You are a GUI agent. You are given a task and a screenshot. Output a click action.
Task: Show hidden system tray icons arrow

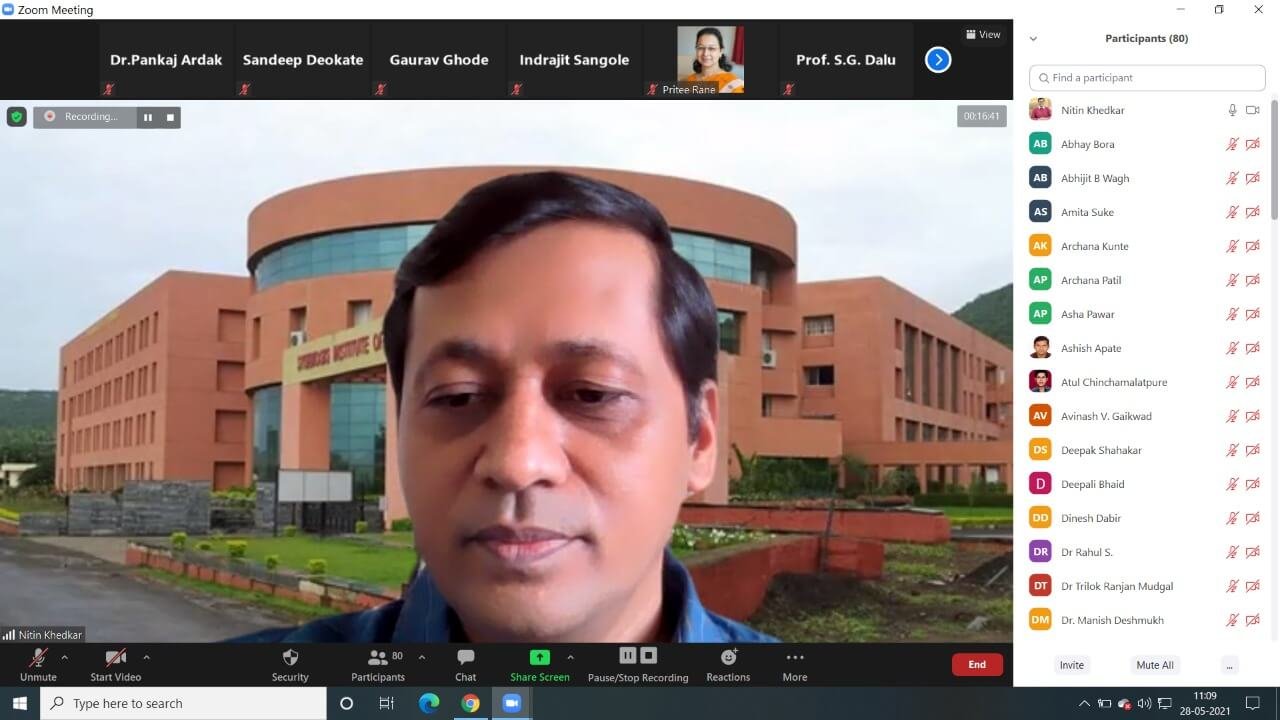pyautogui.click(x=1084, y=704)
